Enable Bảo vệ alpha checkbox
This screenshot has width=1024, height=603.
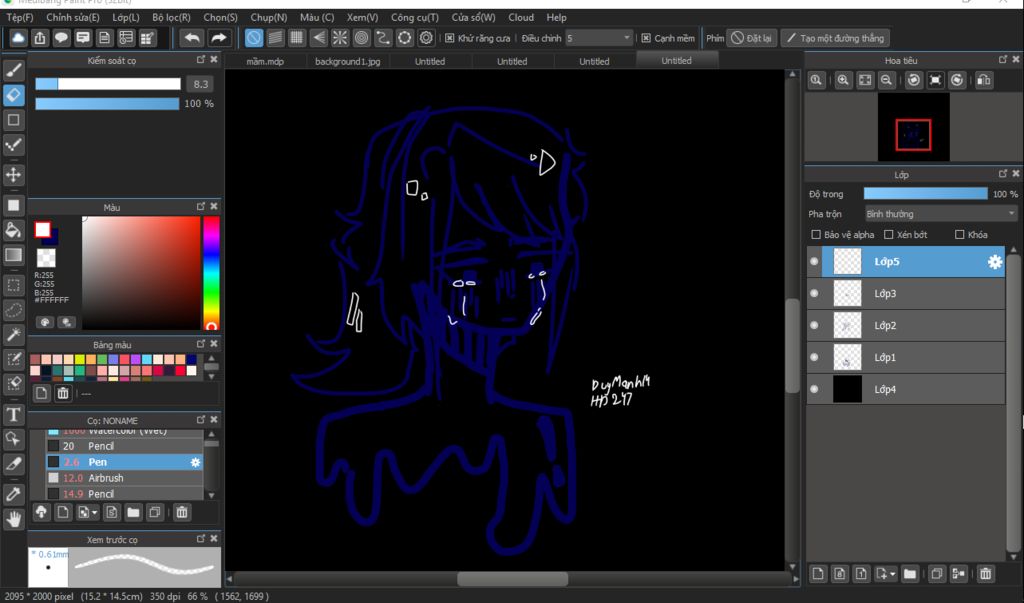pyautogui.click(x=816, y=235)
